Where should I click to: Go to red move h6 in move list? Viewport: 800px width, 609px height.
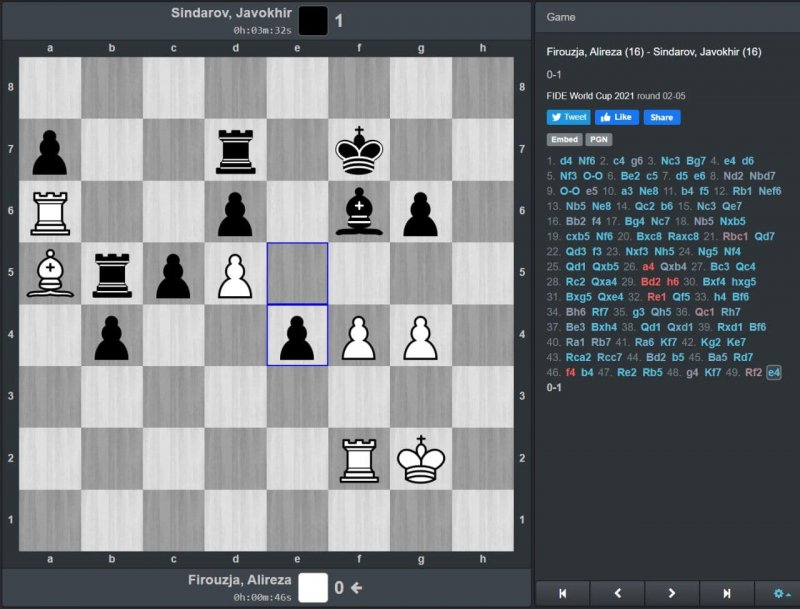click(672, 282)
